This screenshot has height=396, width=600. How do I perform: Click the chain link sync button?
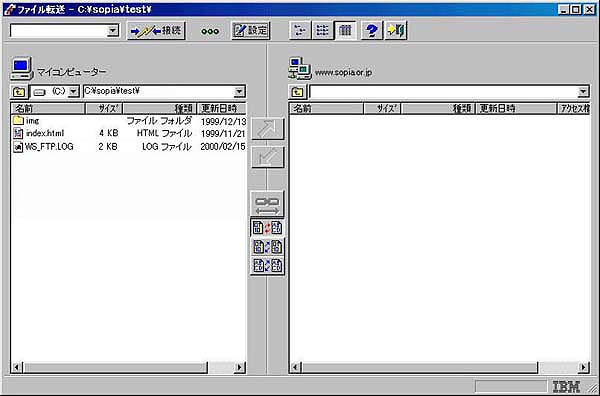point(267,204)
